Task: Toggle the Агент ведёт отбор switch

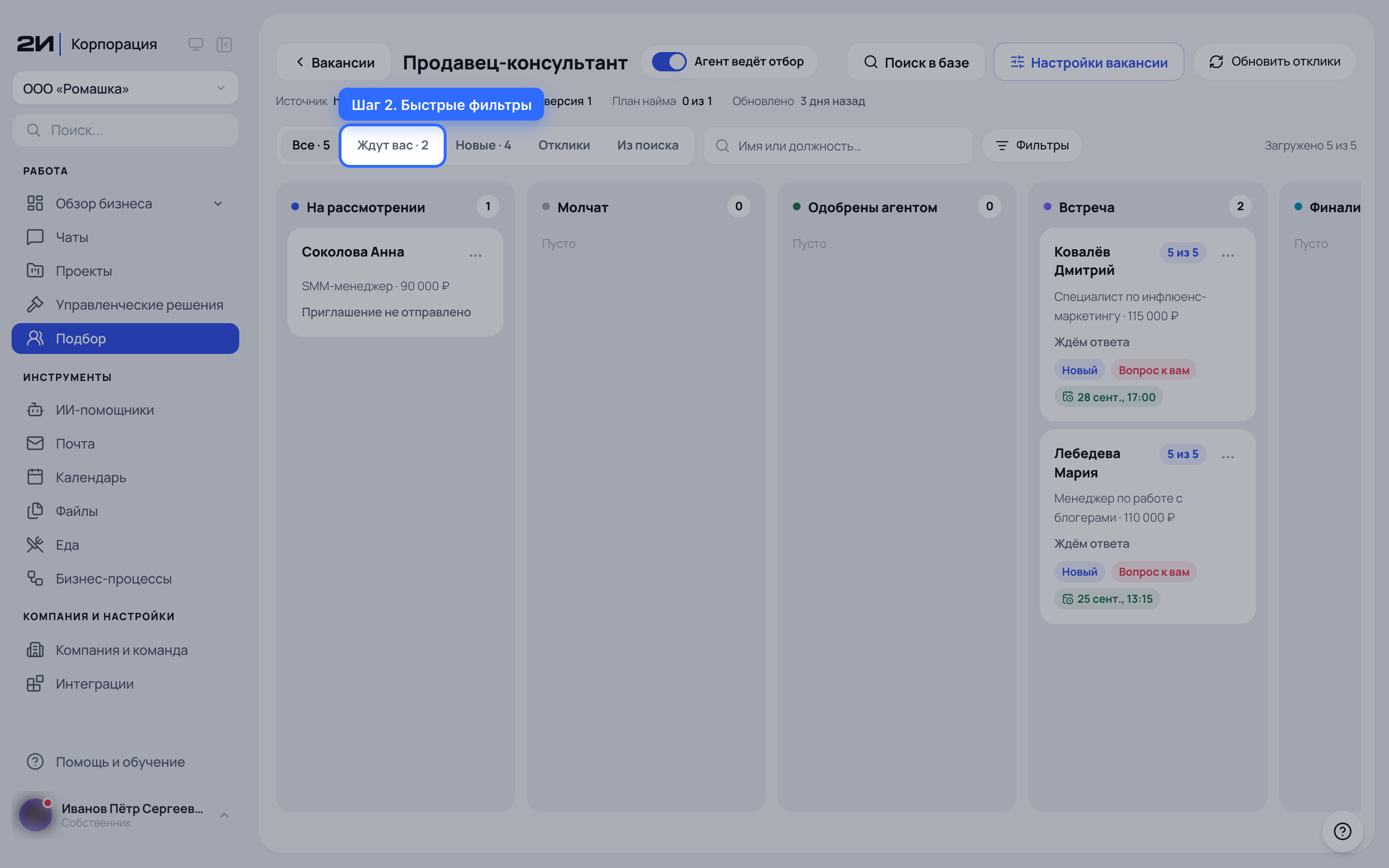Action: [668, 61]
